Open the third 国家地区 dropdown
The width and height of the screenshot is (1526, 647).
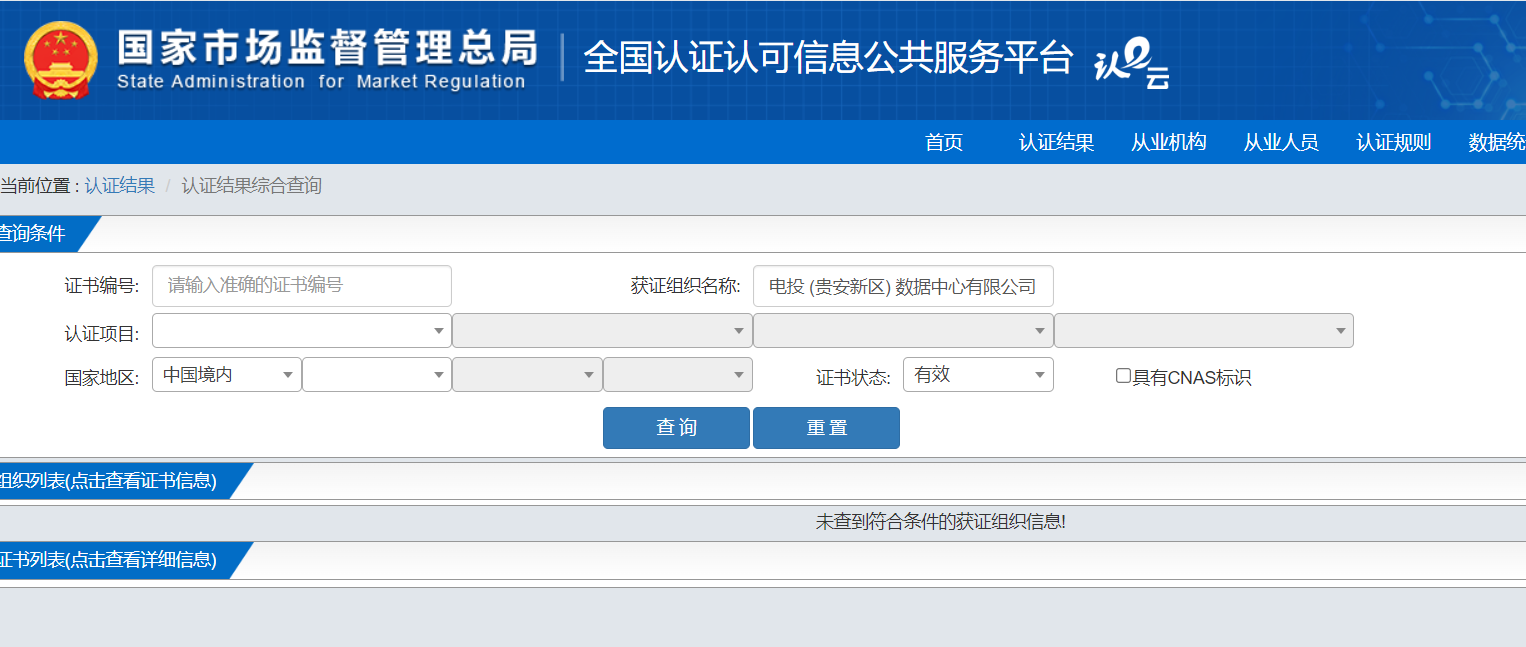pos(527,375)
